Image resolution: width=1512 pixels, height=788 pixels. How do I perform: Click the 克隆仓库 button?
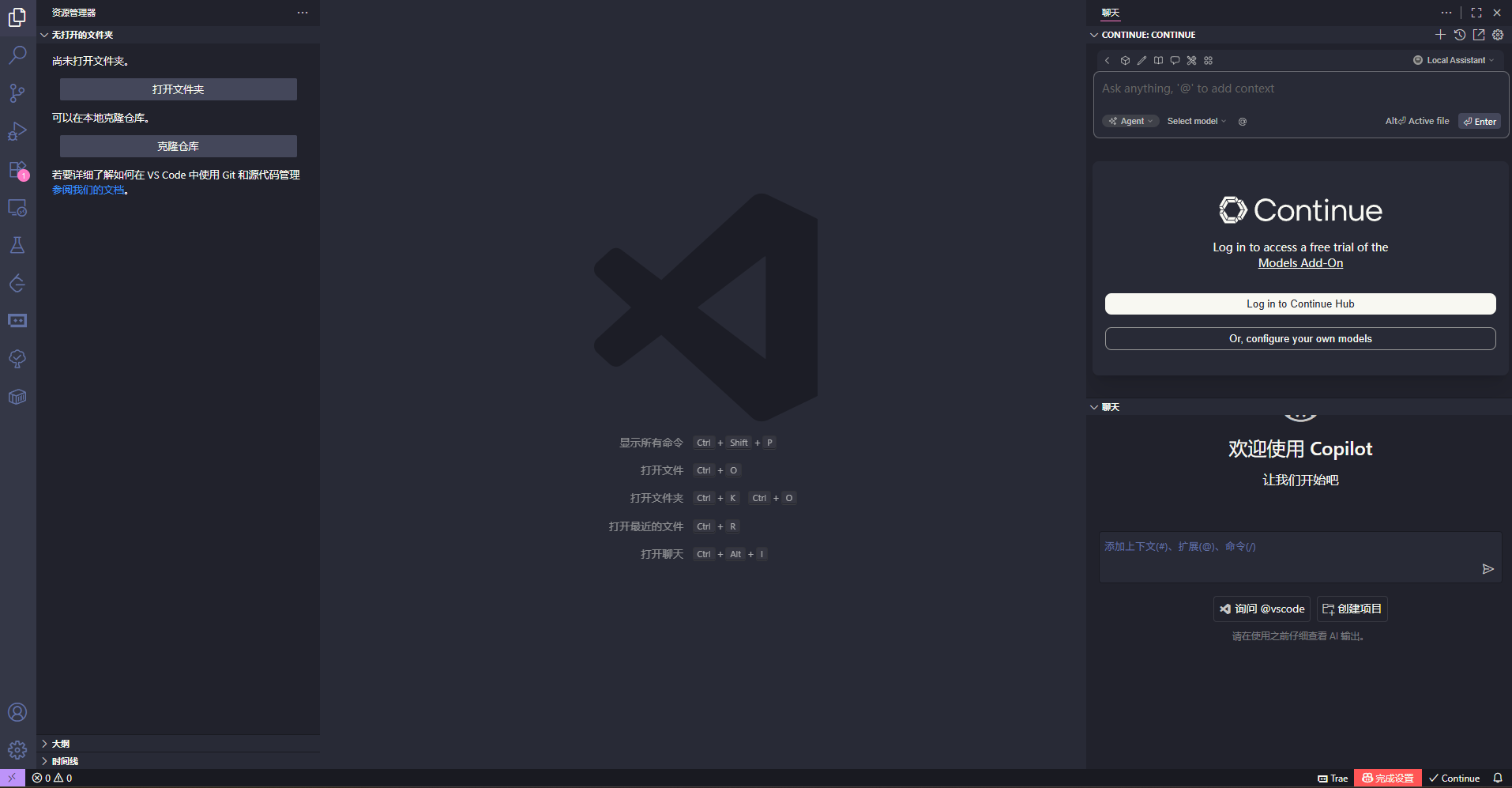point(179,146)
